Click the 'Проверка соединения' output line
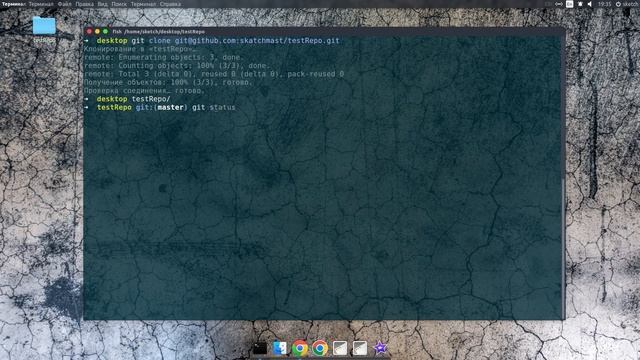640x360 pixels. [x=144, y=91]
